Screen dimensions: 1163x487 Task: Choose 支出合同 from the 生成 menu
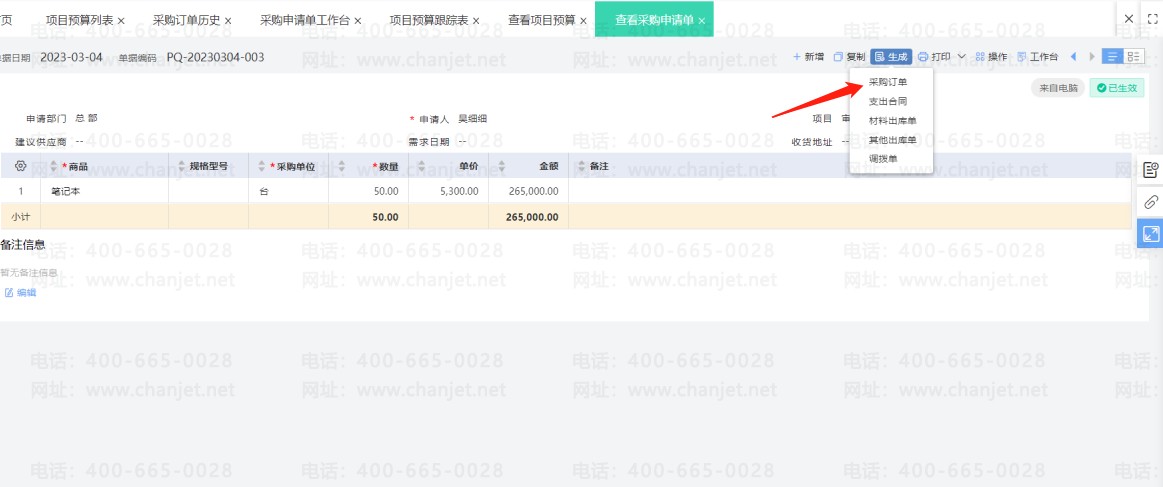(888, 101)
